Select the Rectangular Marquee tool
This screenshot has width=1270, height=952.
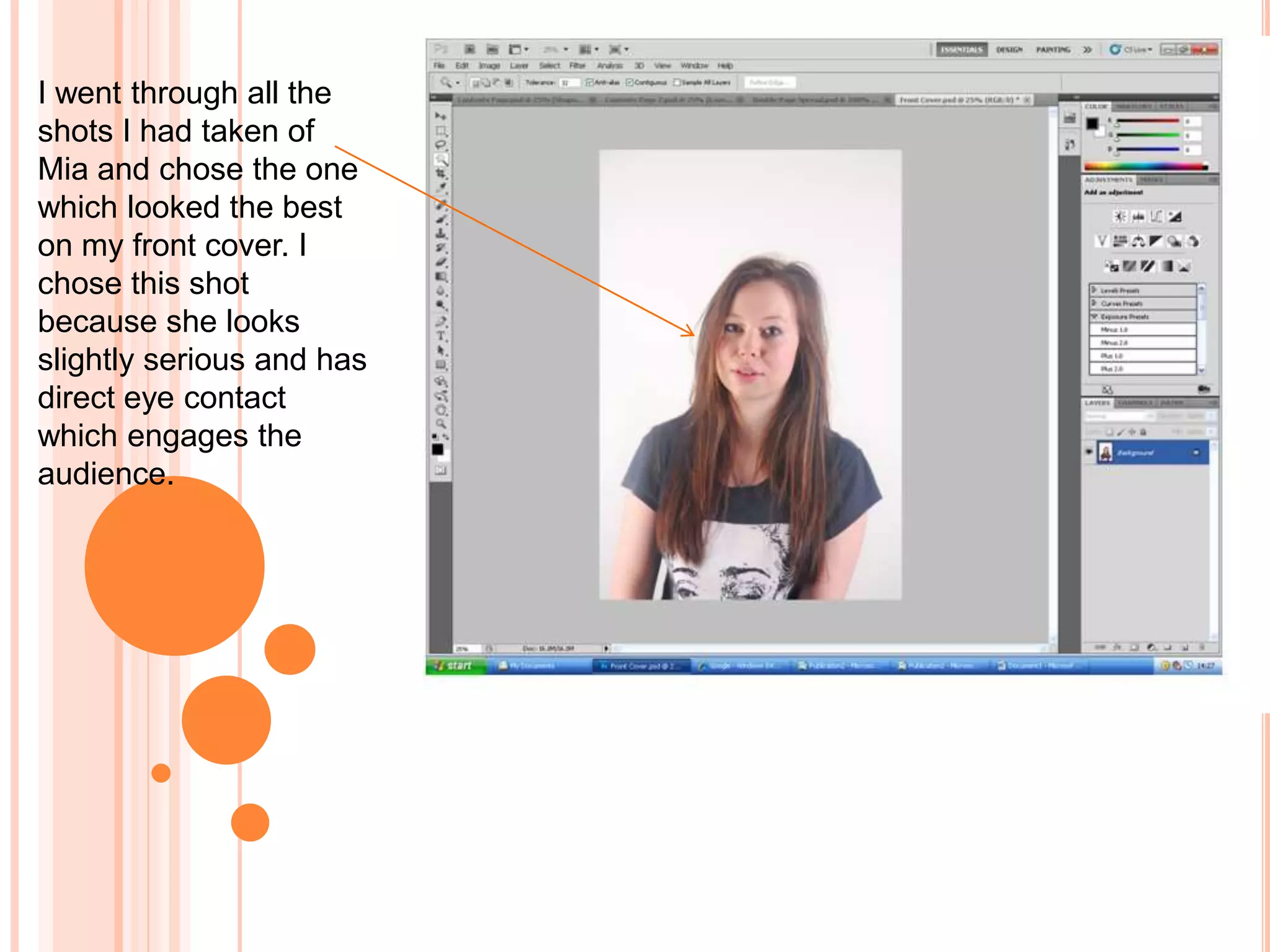pyautogui.click(x=440, y=131)
